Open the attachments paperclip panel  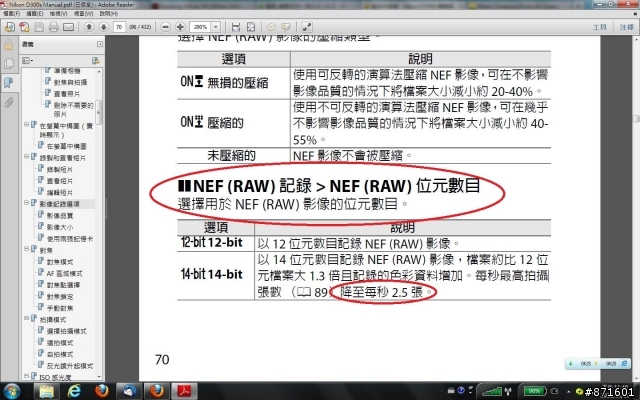tap(8, 102)
